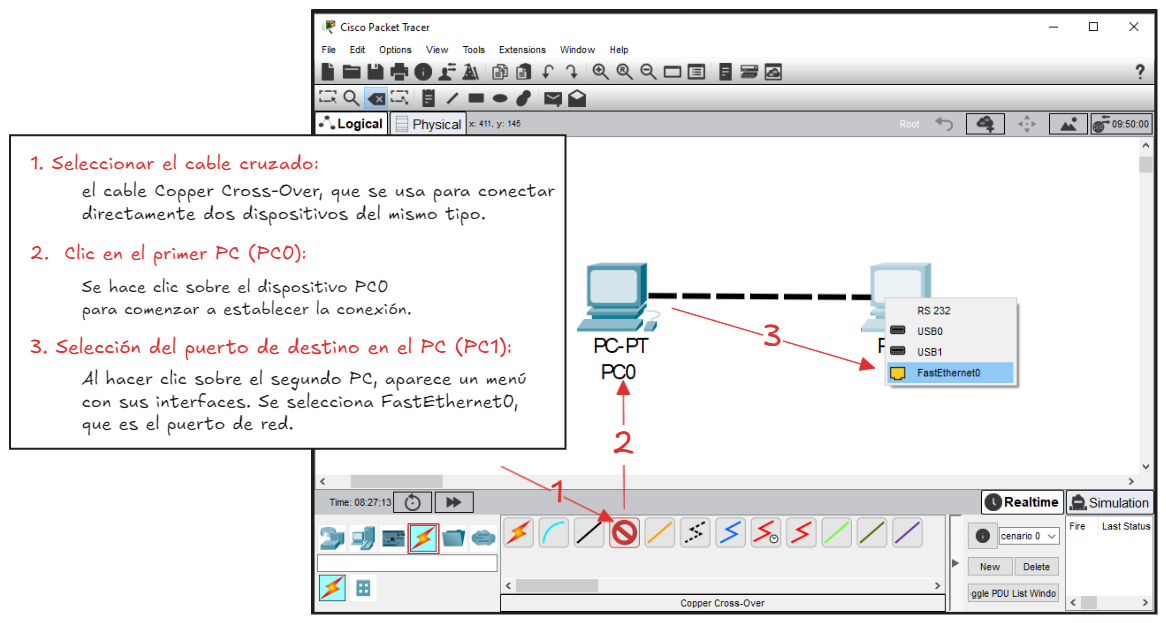Click the Zoom In magnifier icon
The image size is (1166, 623).
click(x=600, y=72)
